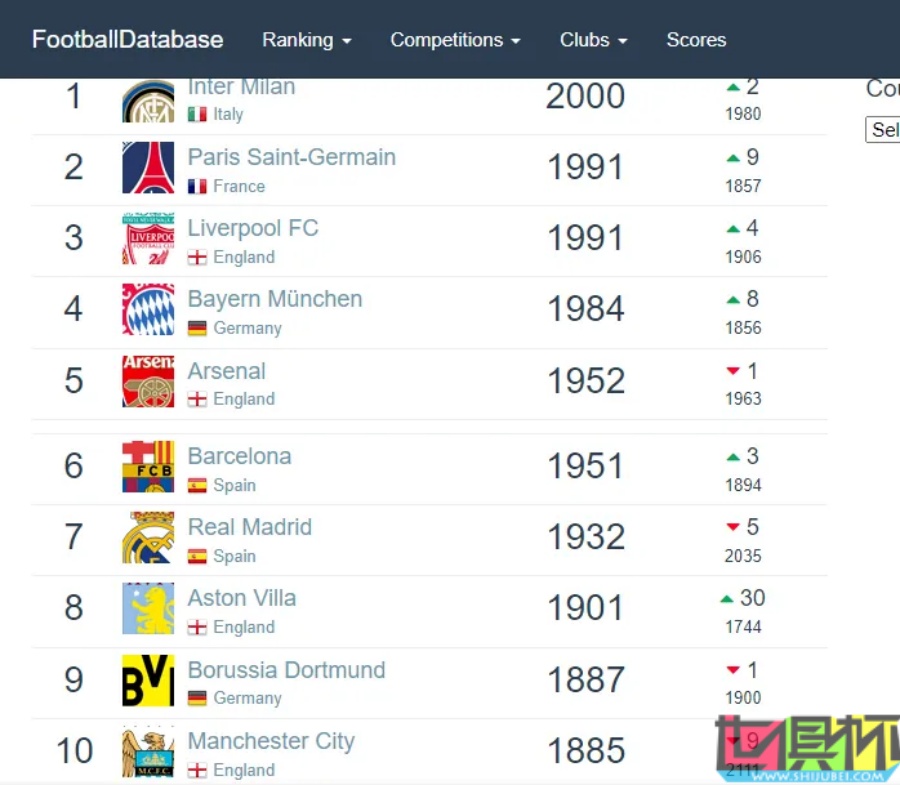Click the Inter Milan club crest
The width and height of the screenshot is (900, 785).
(148, 102)
